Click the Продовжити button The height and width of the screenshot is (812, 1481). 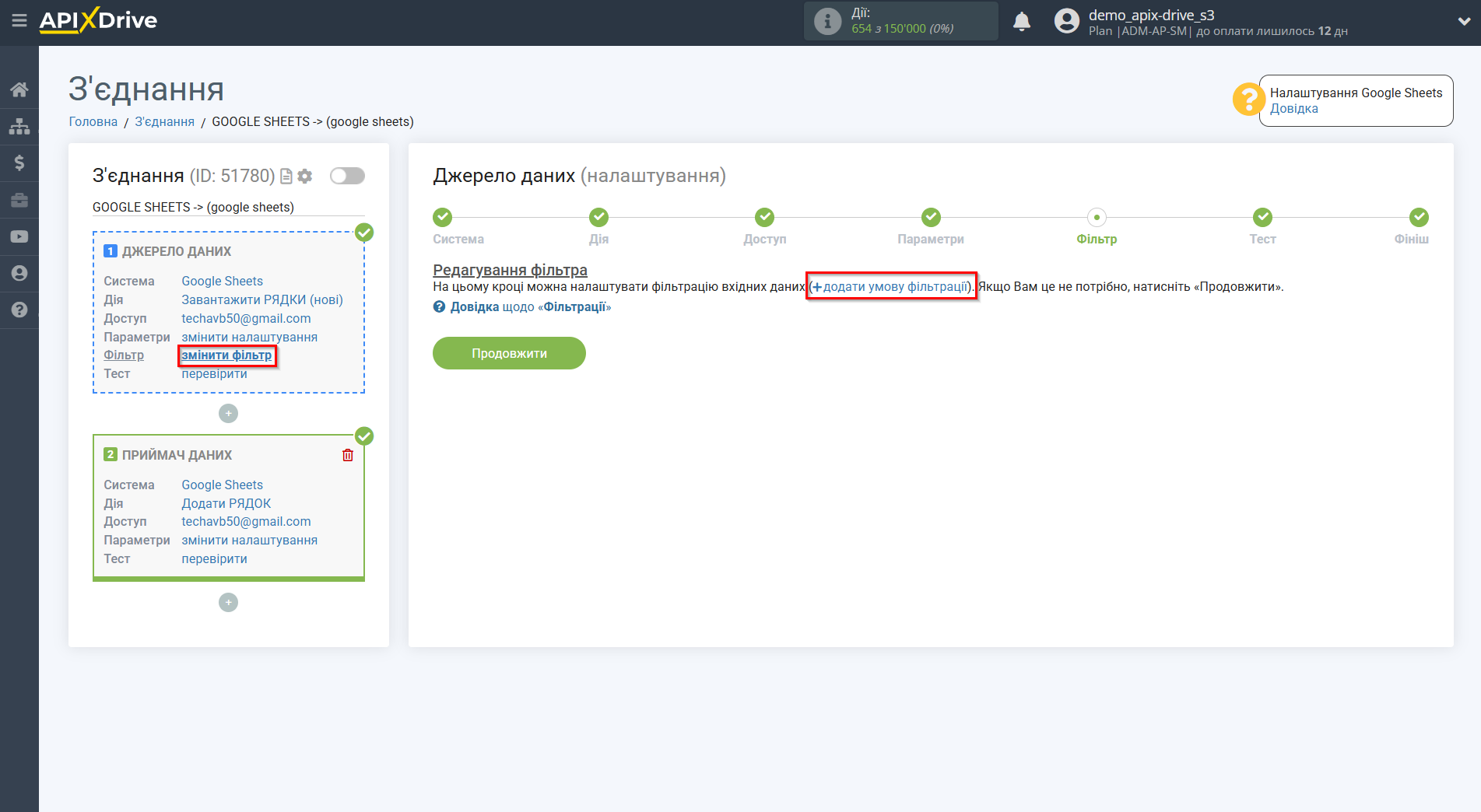pos(509,353)
